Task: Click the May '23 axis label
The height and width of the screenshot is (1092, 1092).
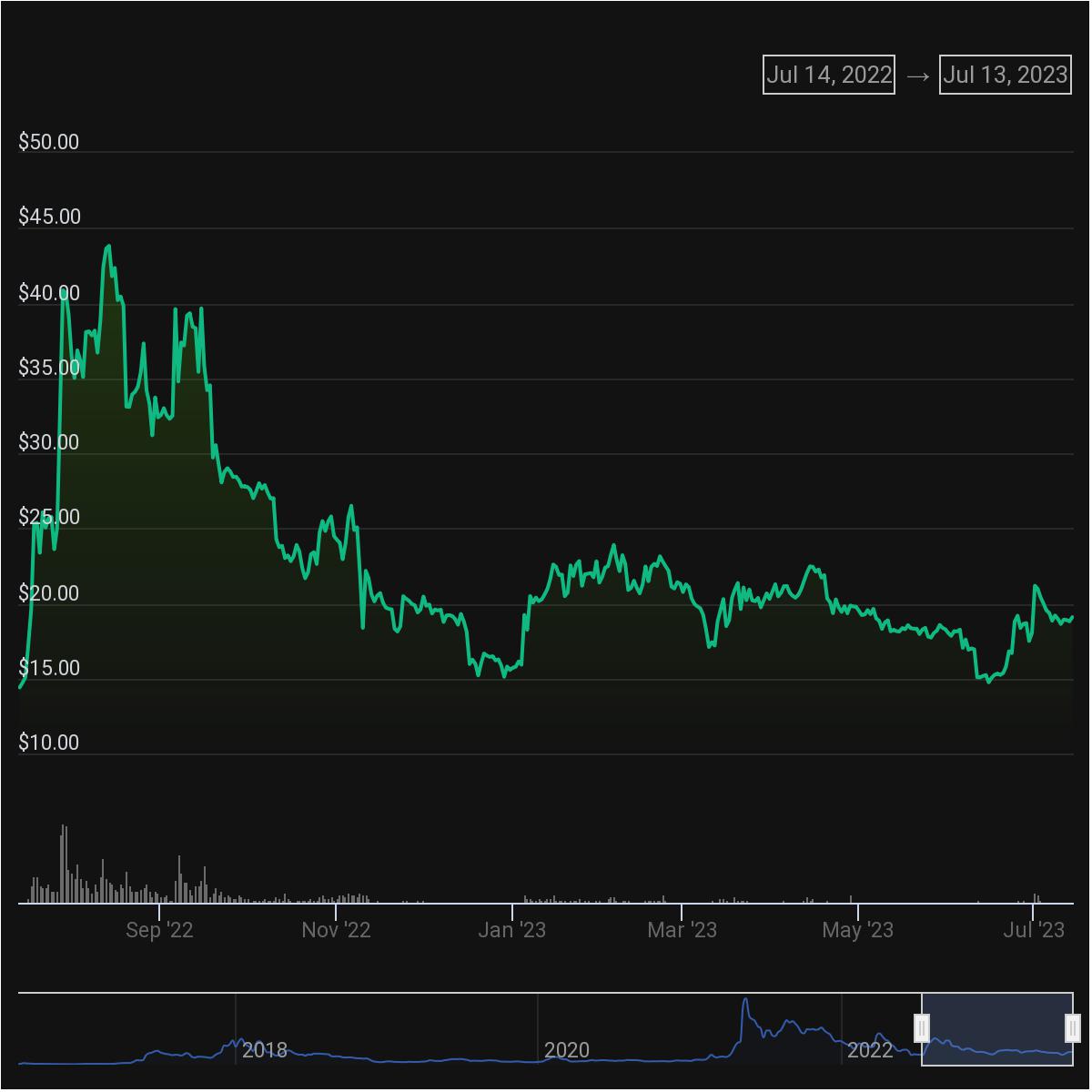Action: (857, 930)
